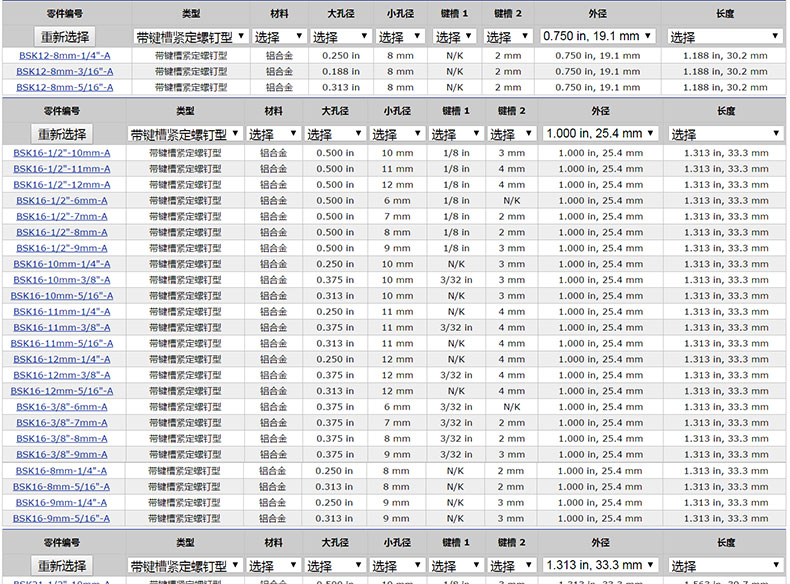This screenshot has height=584, width=790.
Task: Click 重新选择 button in the 0.750 in table
Action: [x=65, y=36]
